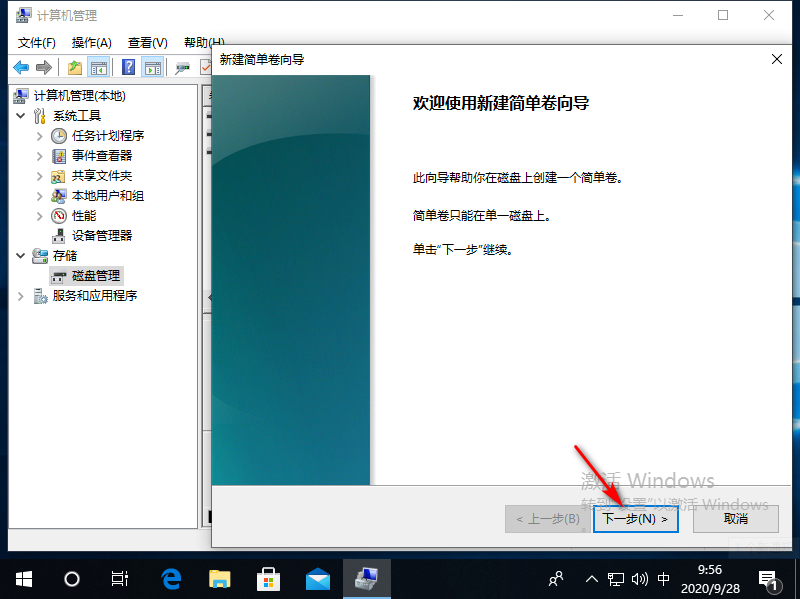Image resolution: width=800 pixels, height=599 pixels.
Task: Open Microsoft Store from the taskbar
Action: (268, 578)
